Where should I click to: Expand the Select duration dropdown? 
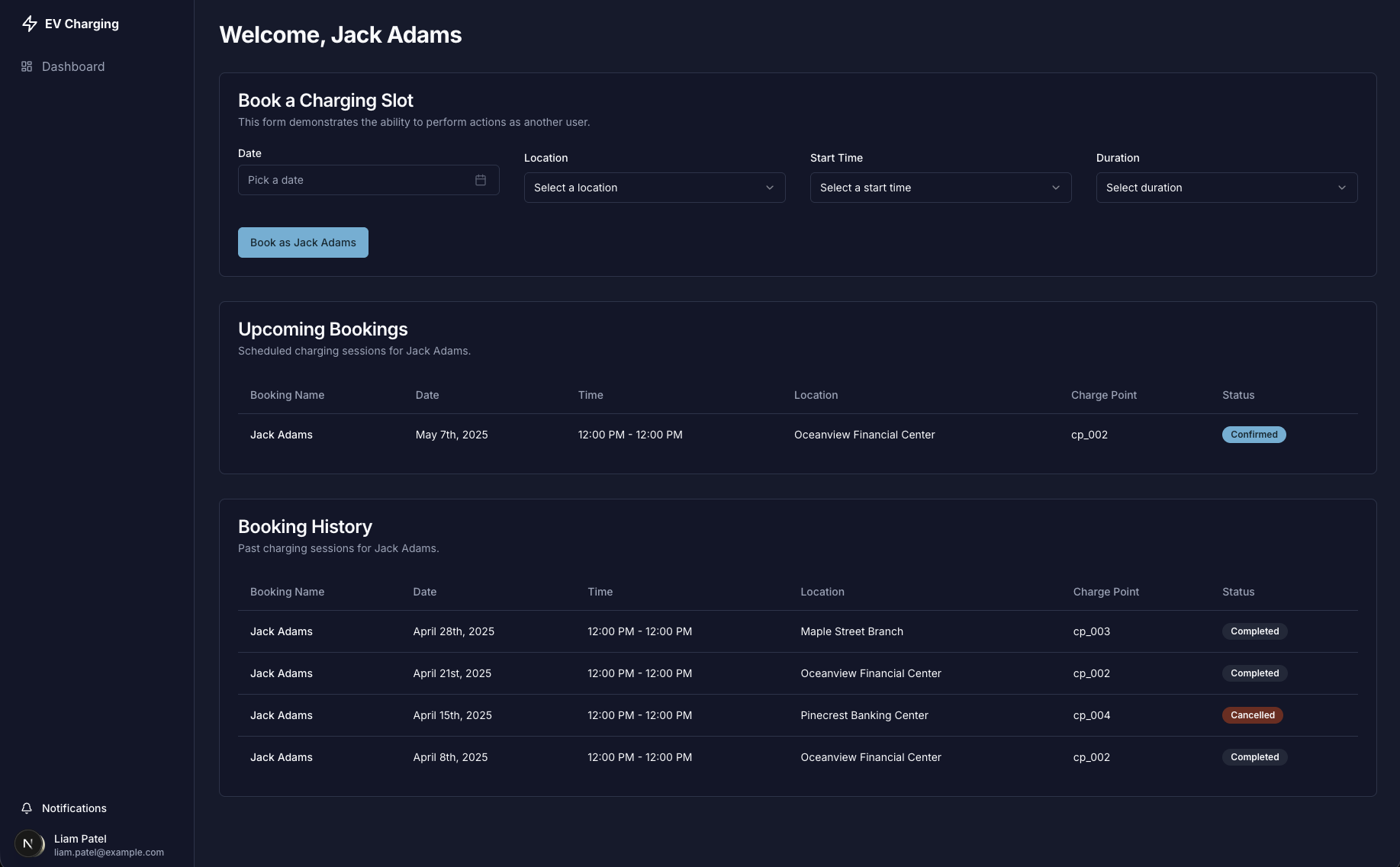click(x=1226, y=188)
